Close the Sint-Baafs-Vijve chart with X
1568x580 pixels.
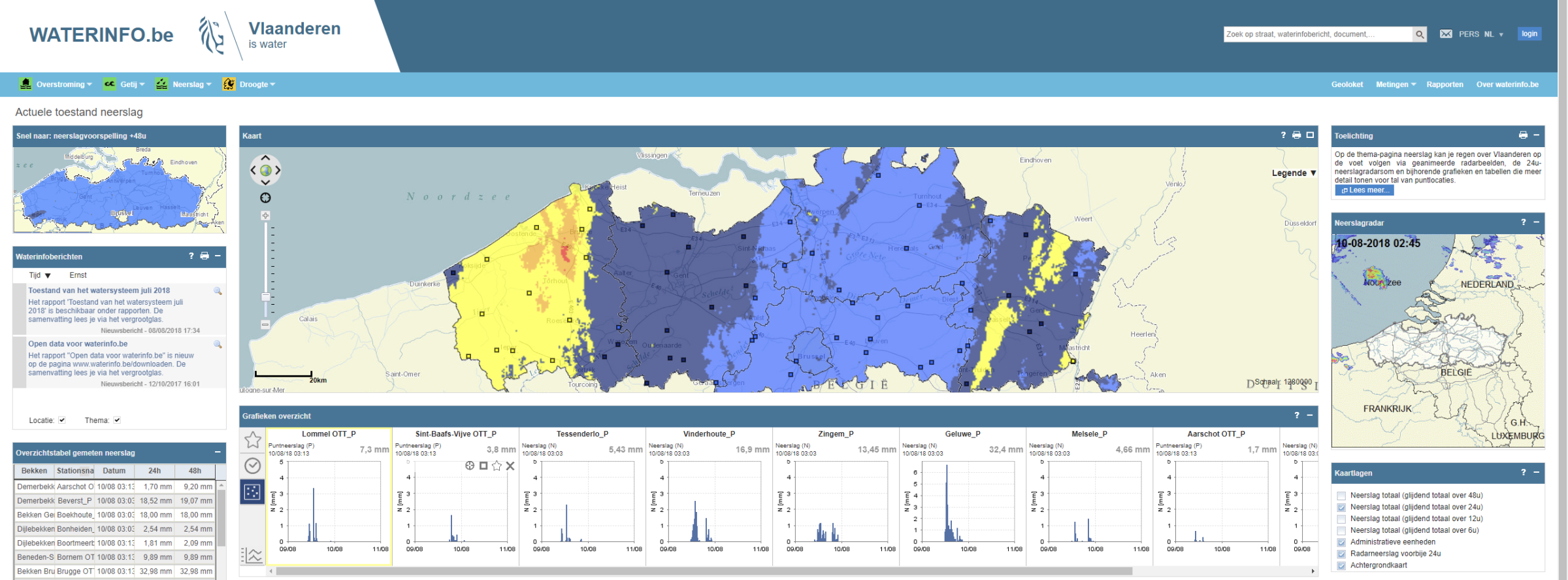tap(510, 466)
